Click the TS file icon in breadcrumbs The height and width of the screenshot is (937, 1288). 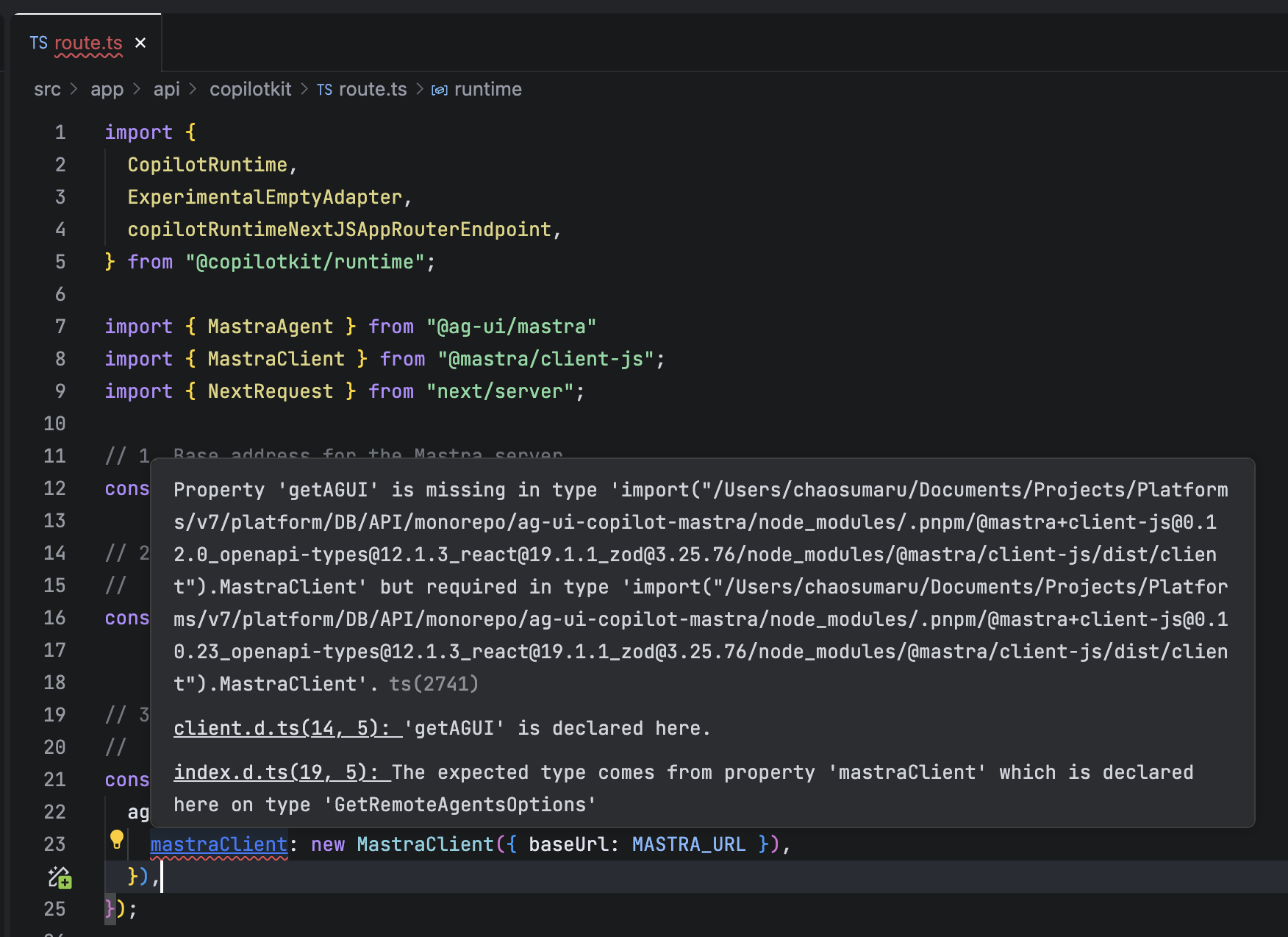click(x=324, y=90)
